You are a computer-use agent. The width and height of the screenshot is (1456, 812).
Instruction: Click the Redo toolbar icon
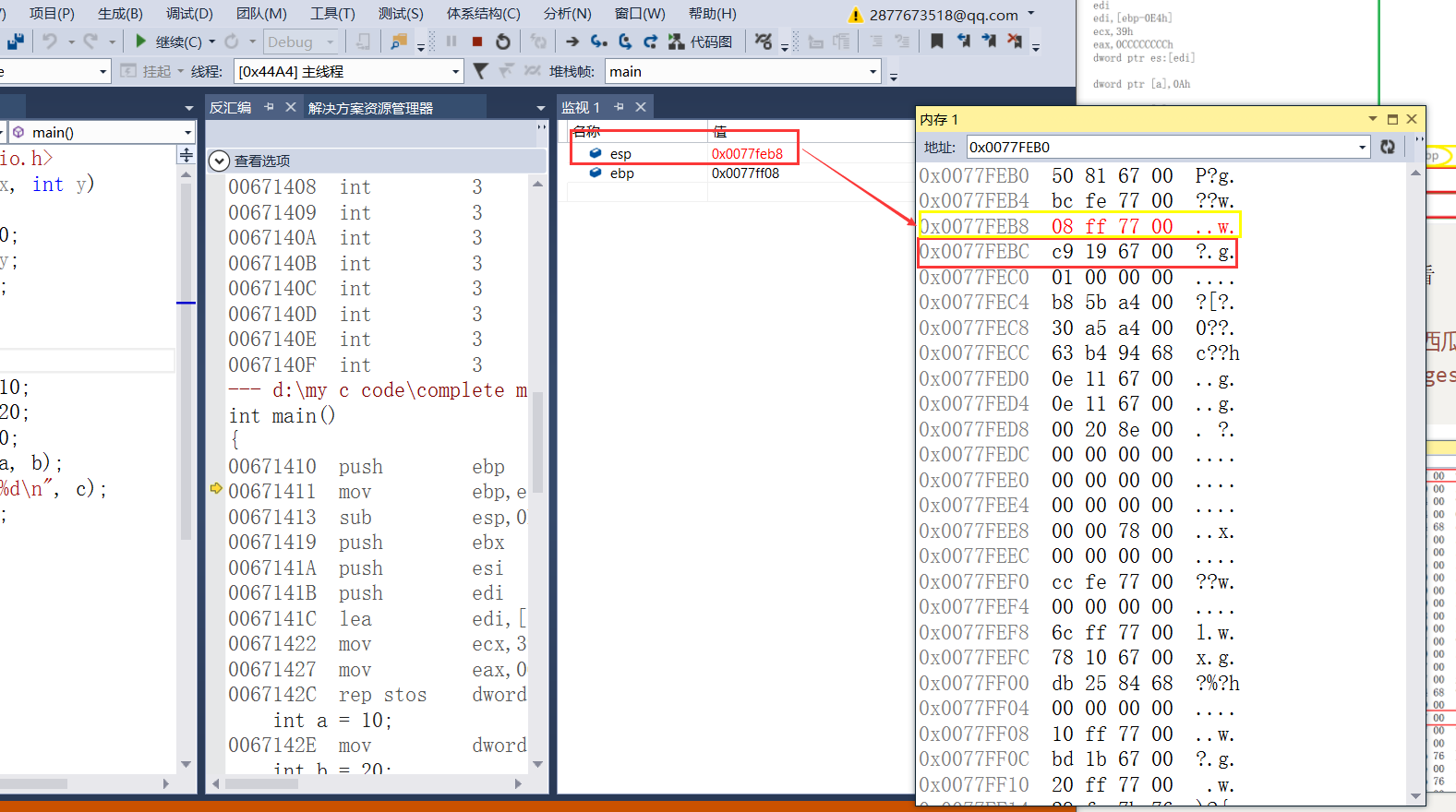(90, 42)
